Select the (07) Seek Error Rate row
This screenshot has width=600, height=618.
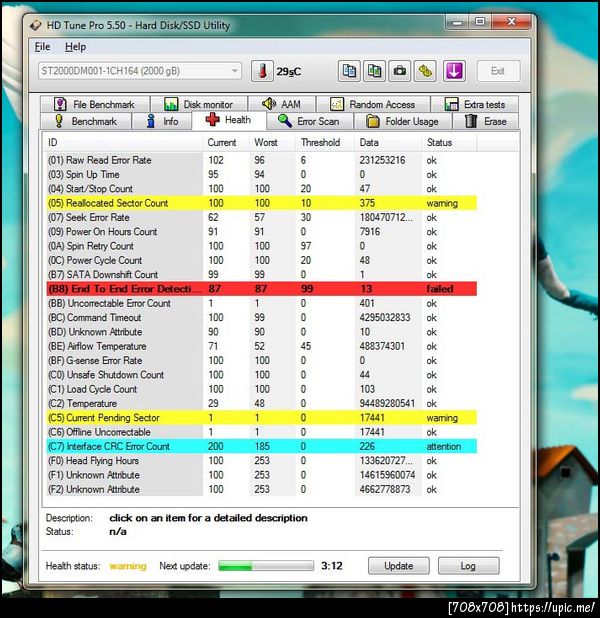[261, 218]
